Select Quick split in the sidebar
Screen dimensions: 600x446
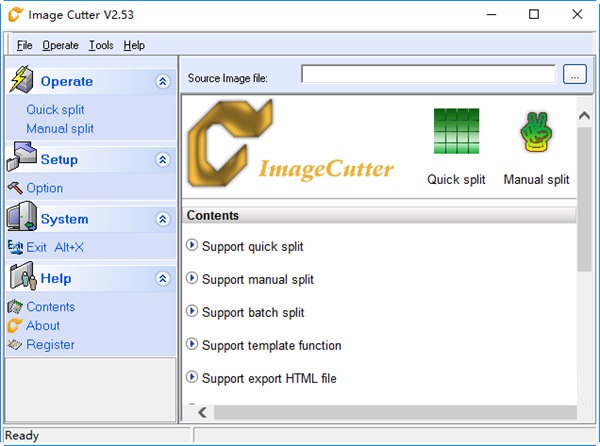coord(55,110)
